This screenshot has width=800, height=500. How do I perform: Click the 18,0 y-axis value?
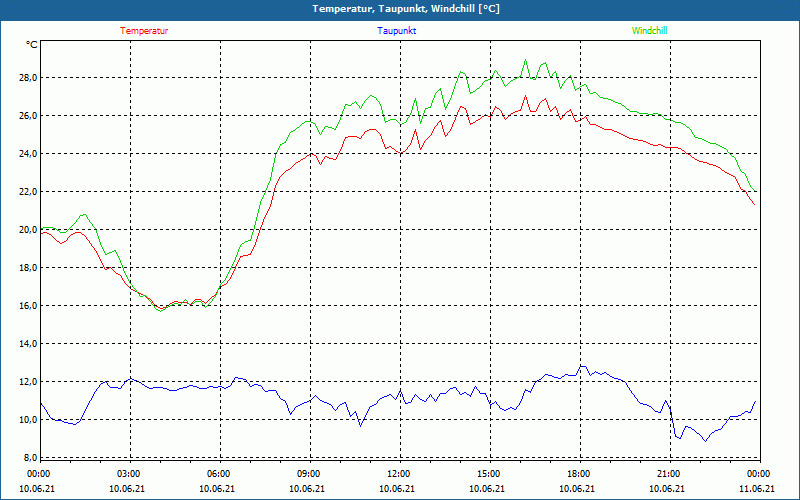pos(29,268)
